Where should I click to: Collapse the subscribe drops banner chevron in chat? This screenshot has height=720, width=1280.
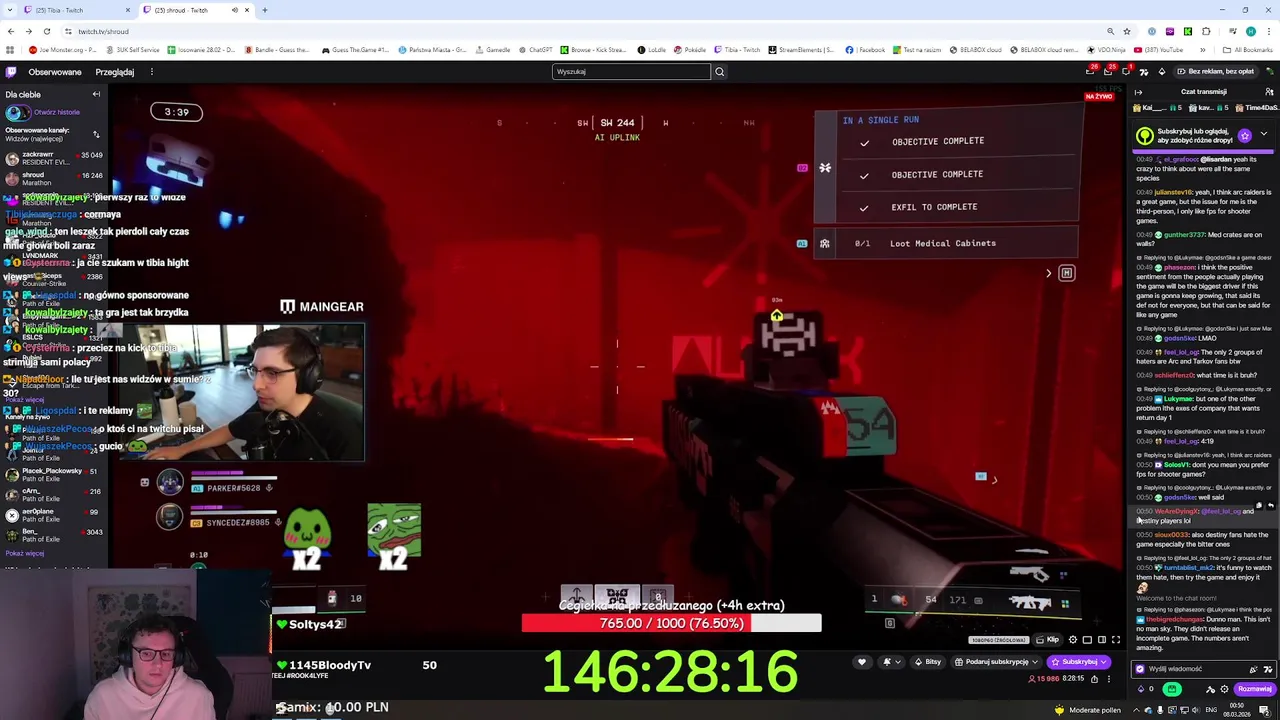pyautogui.click(x=1263, y=134)
